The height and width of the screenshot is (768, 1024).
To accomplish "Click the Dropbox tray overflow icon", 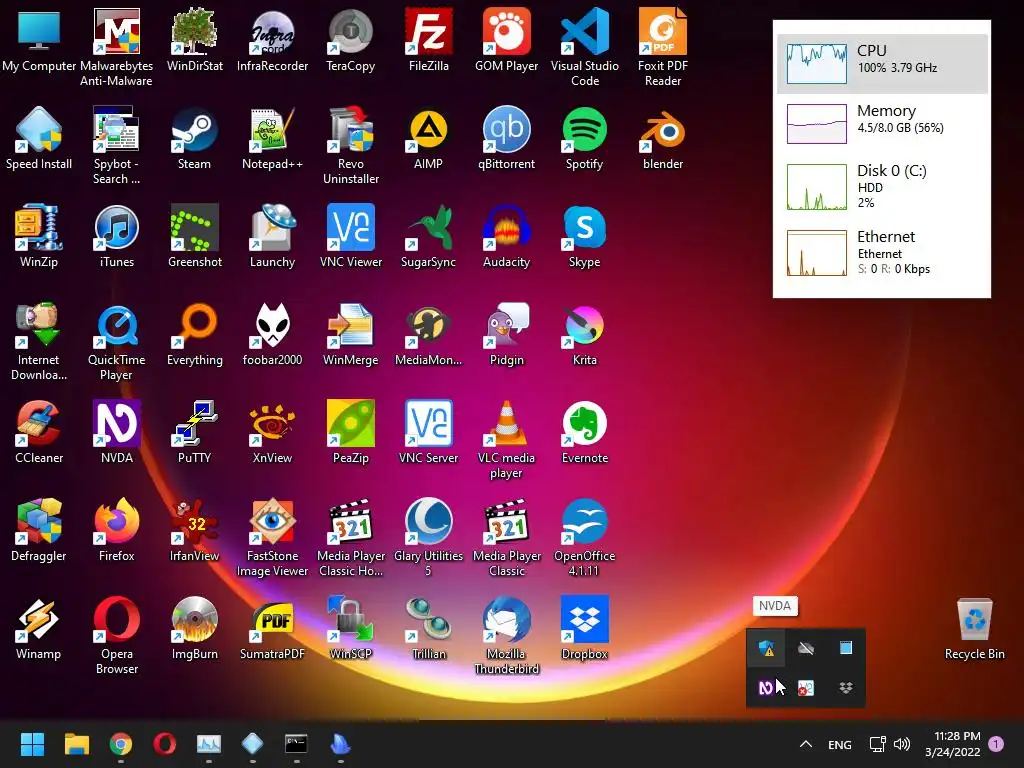I will pos(846,687).
